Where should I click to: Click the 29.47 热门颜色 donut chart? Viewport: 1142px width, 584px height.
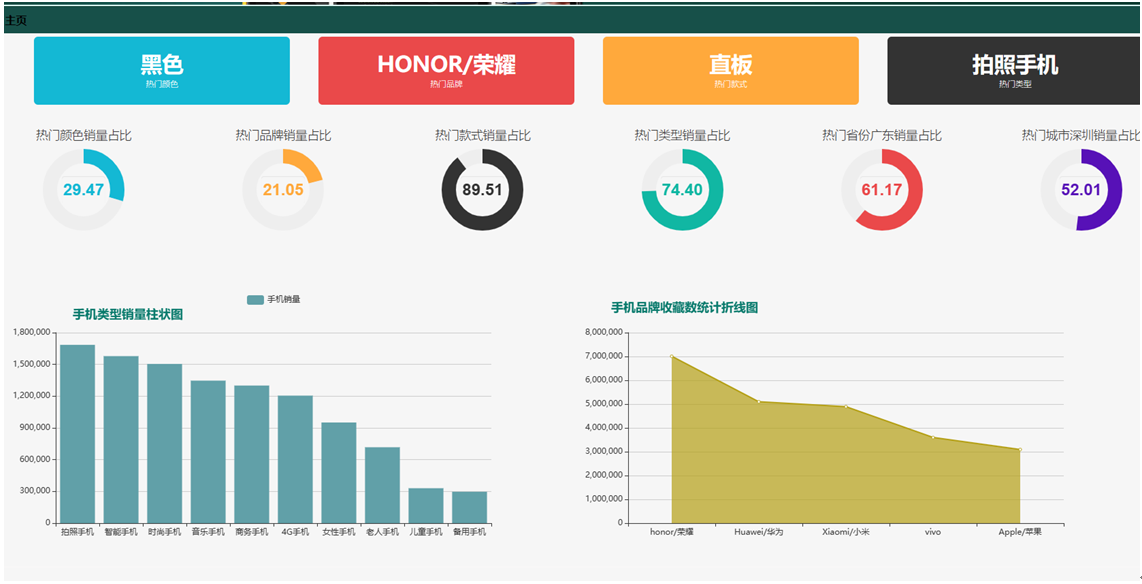pos(83,190)
